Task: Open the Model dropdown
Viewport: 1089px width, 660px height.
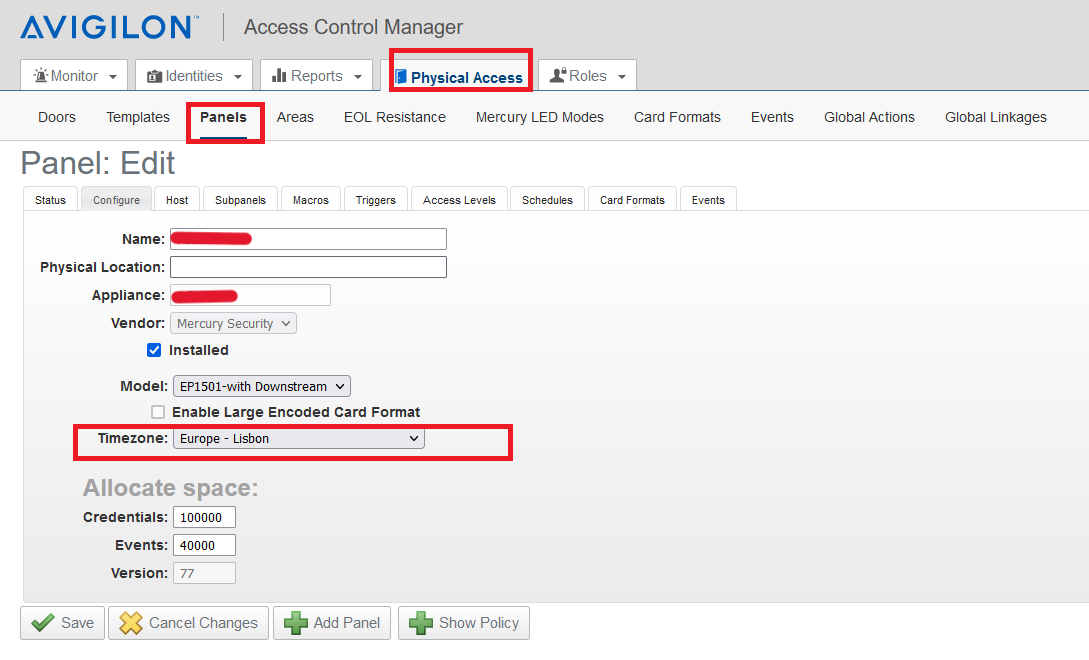Action: click(261, 386)
